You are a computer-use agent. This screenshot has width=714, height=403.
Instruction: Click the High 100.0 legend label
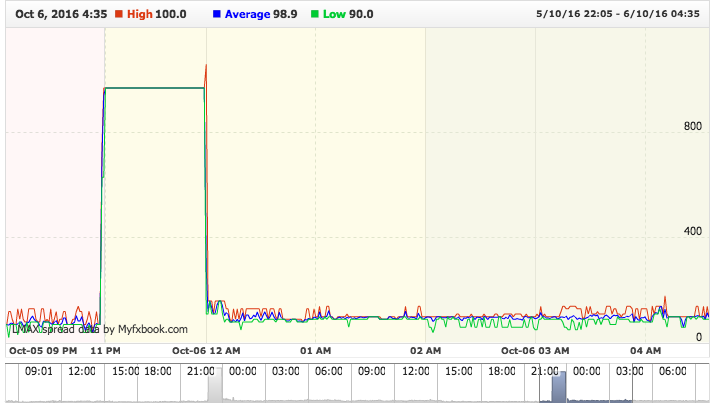point(157,14)
